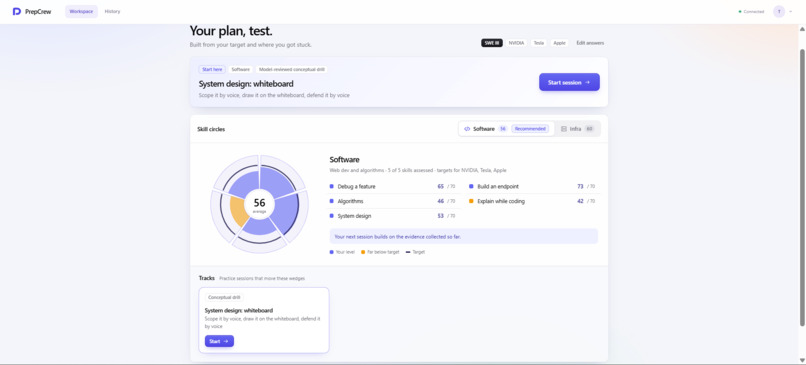
Task: Select the NVIDIA chip
Action: click(x=516, y=43)
